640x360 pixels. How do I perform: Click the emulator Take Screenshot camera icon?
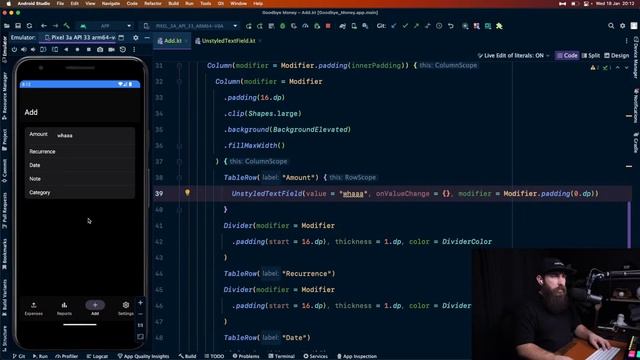point(100,49)
